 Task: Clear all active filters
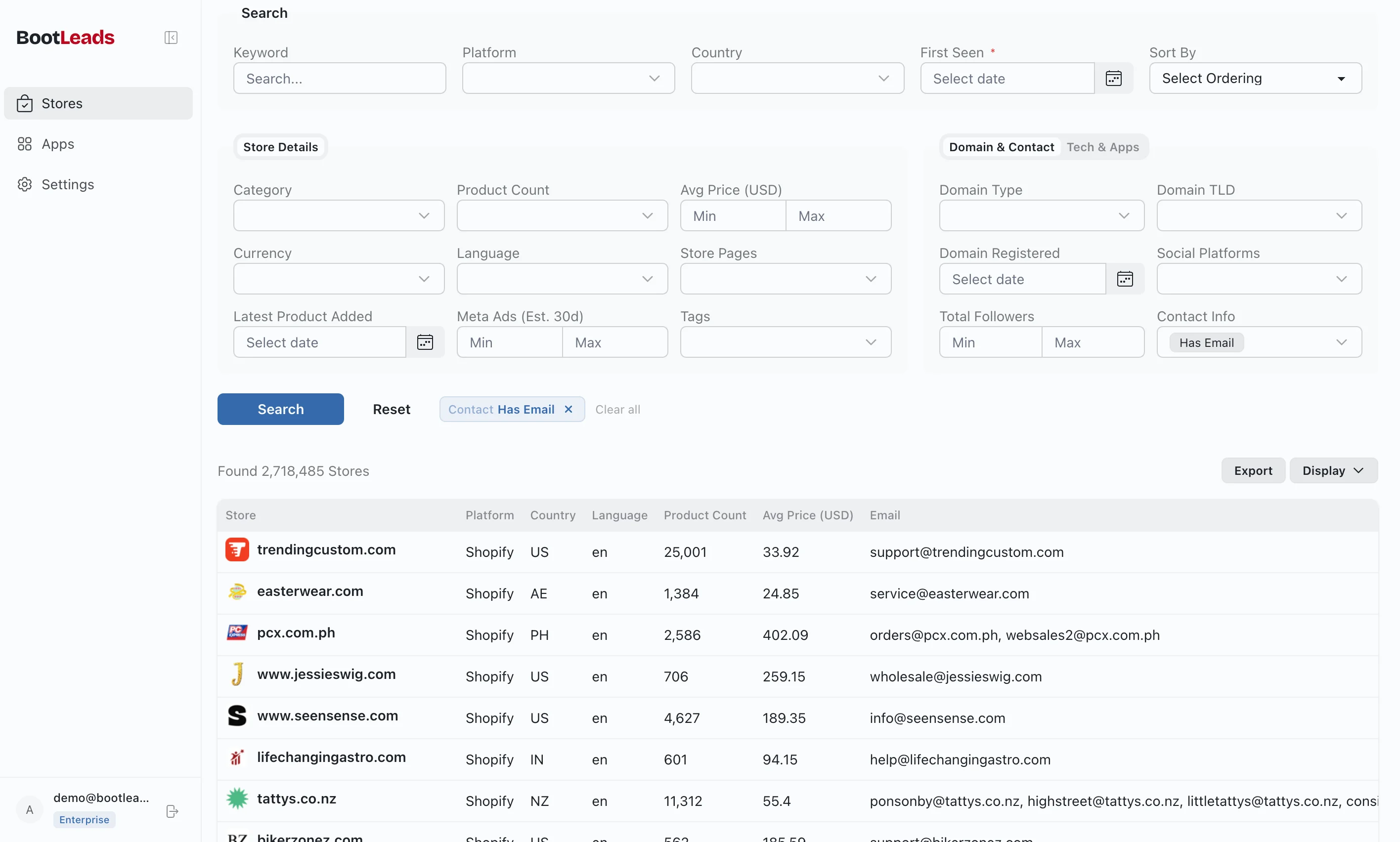click(618, 409)
